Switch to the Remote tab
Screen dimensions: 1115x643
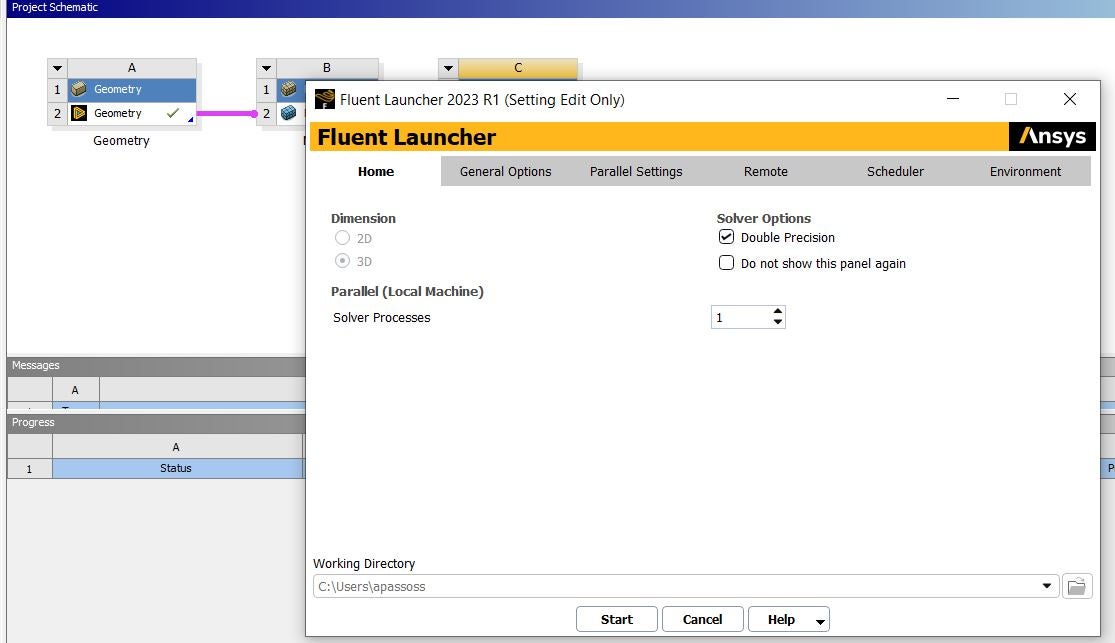(x=766, y=171)
